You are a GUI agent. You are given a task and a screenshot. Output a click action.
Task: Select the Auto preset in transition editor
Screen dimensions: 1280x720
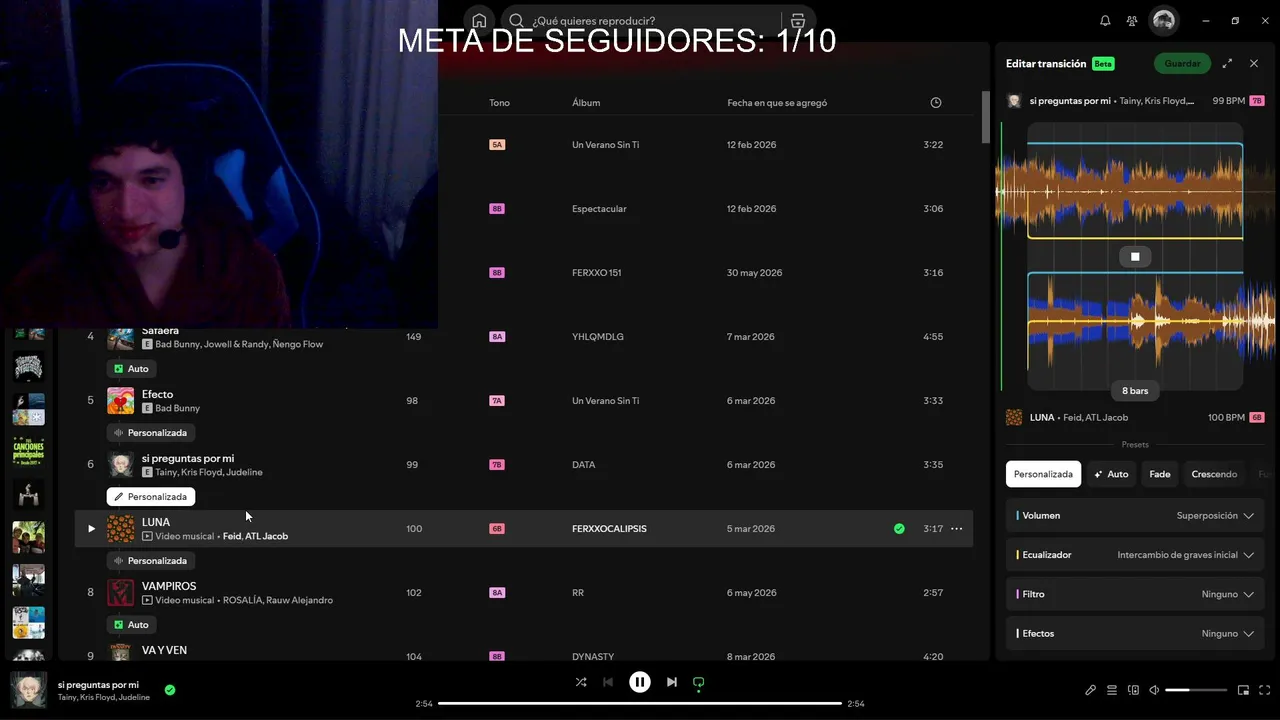pos(1111,474)
